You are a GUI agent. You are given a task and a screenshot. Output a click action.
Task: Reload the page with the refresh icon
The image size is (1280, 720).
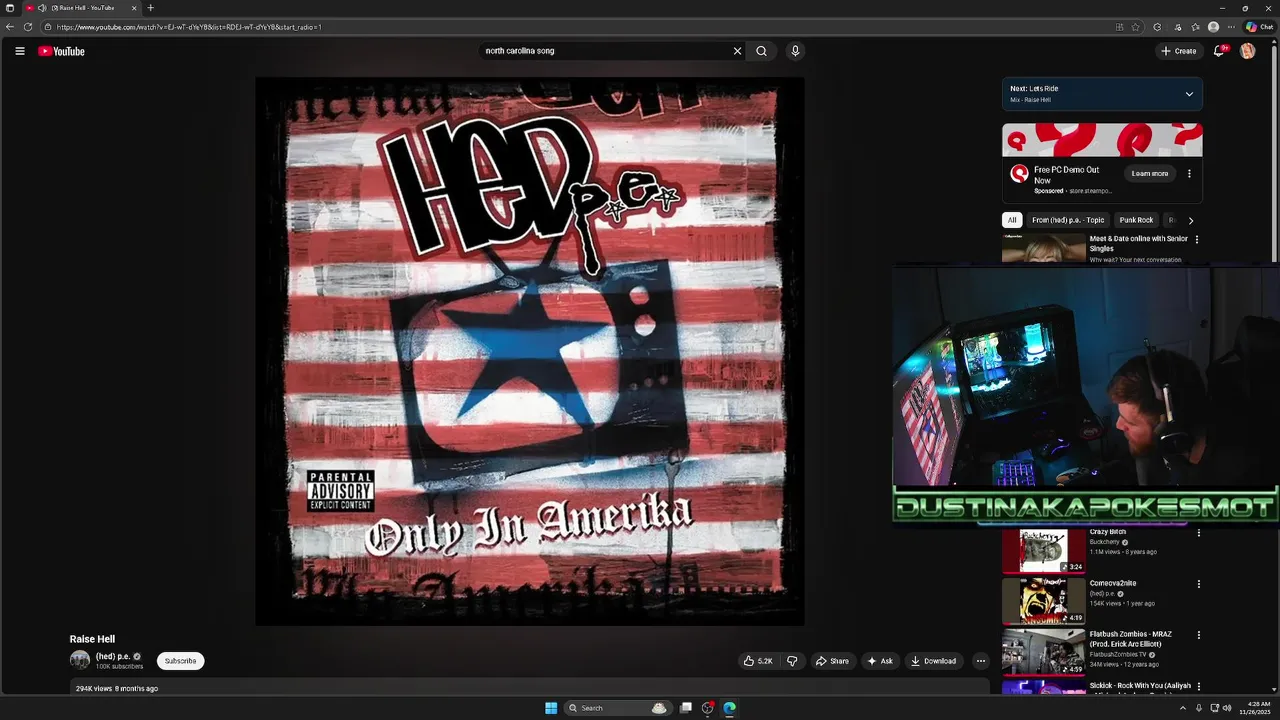click(28, 27)
